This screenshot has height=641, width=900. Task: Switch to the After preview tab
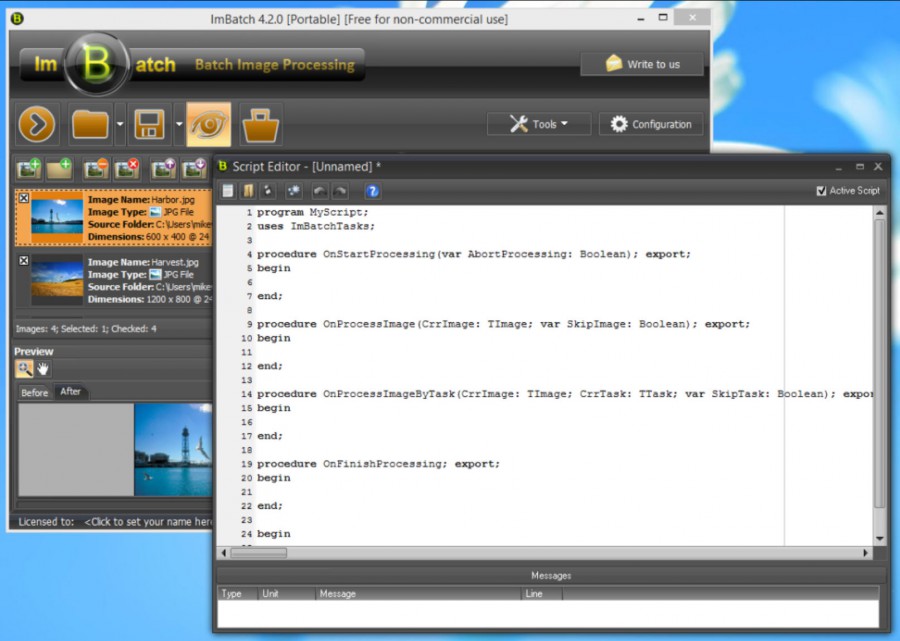tap(71, 393)
